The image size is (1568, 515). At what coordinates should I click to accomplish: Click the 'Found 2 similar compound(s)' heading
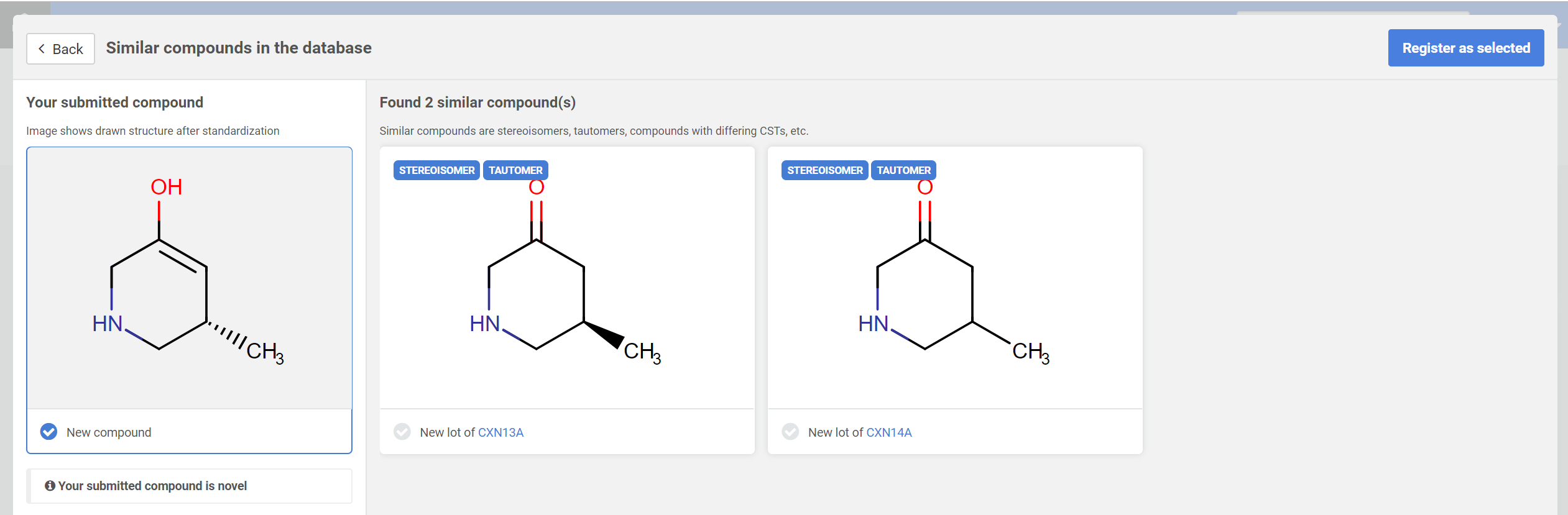[x=477, y=103]
